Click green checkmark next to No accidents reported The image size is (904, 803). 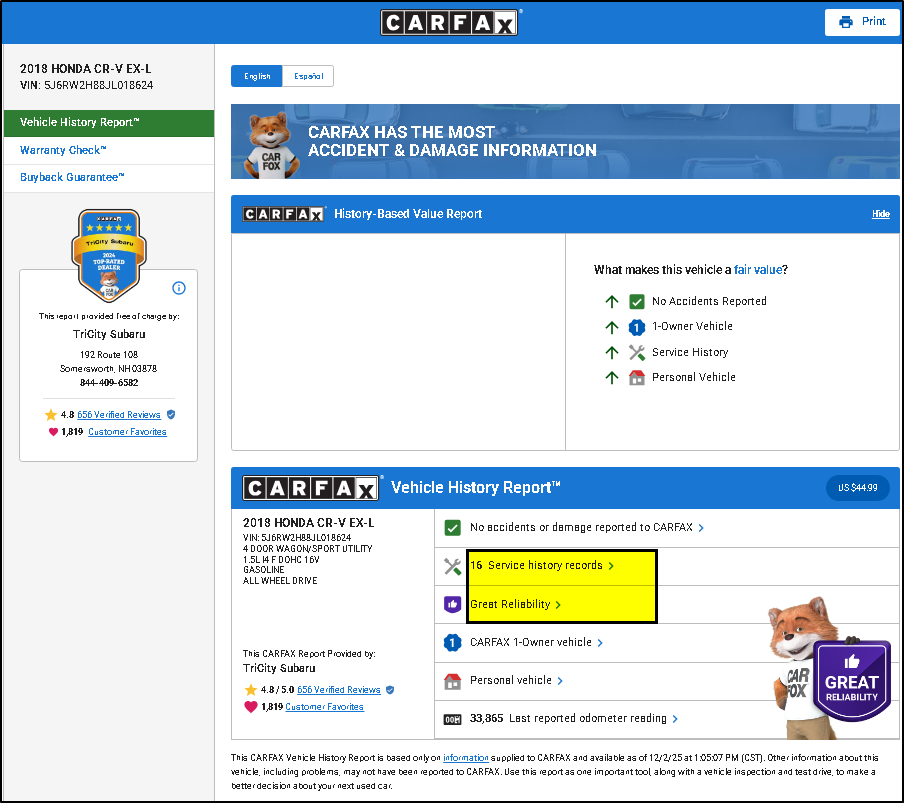[x=452, y=528]
